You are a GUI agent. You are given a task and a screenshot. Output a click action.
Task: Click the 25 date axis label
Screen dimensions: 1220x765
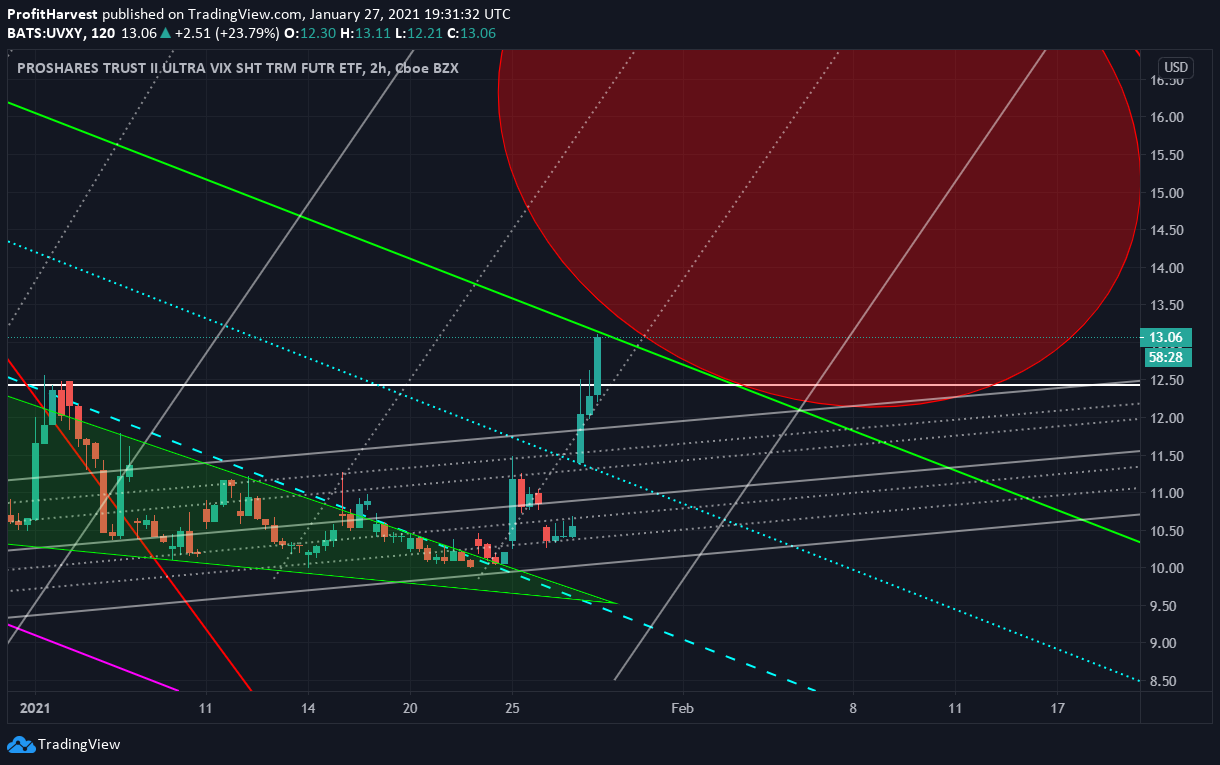coord(512,708)
